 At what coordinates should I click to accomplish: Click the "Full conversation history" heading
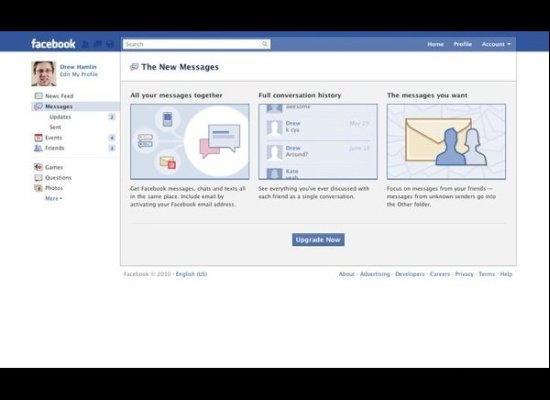click(300, 95)
